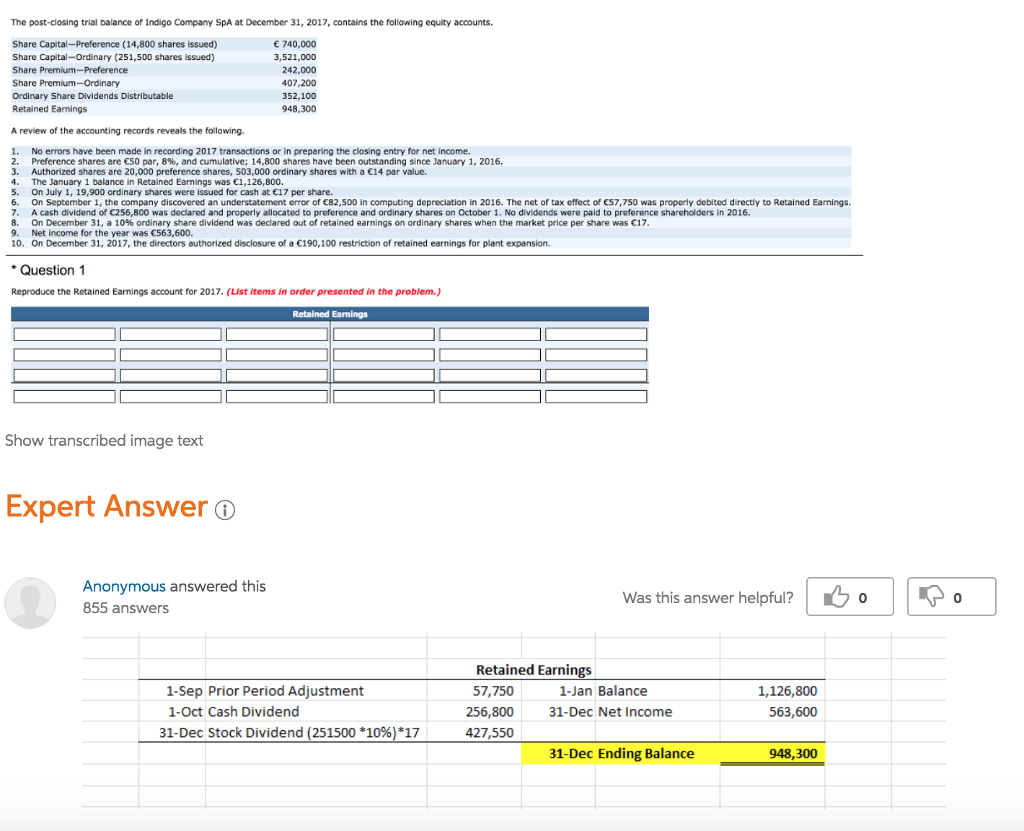This screenshot has height=831, width=1024.
Task: Open the Show transcribed image text link
Action: [x=104, y=440]
